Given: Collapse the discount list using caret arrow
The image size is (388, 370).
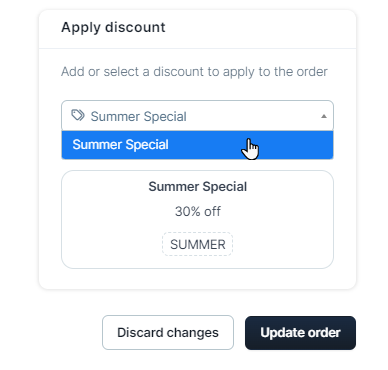Looking at the screenshot, I should 323,116.
